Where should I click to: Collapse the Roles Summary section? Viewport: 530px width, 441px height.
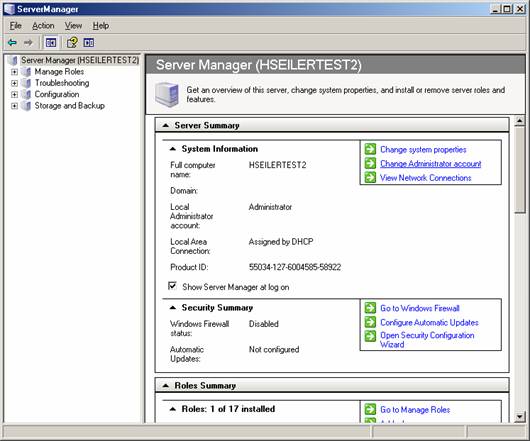(166, 386)
